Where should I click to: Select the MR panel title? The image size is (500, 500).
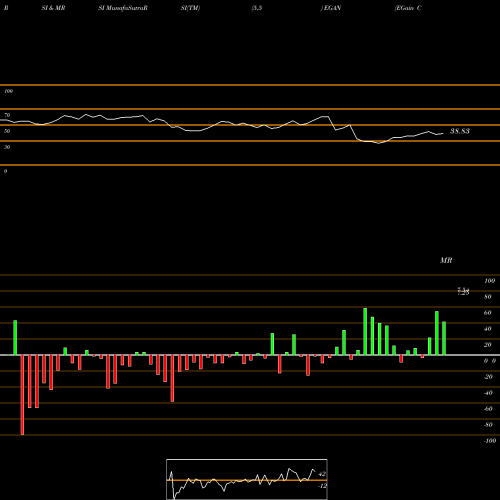point(446,260)
